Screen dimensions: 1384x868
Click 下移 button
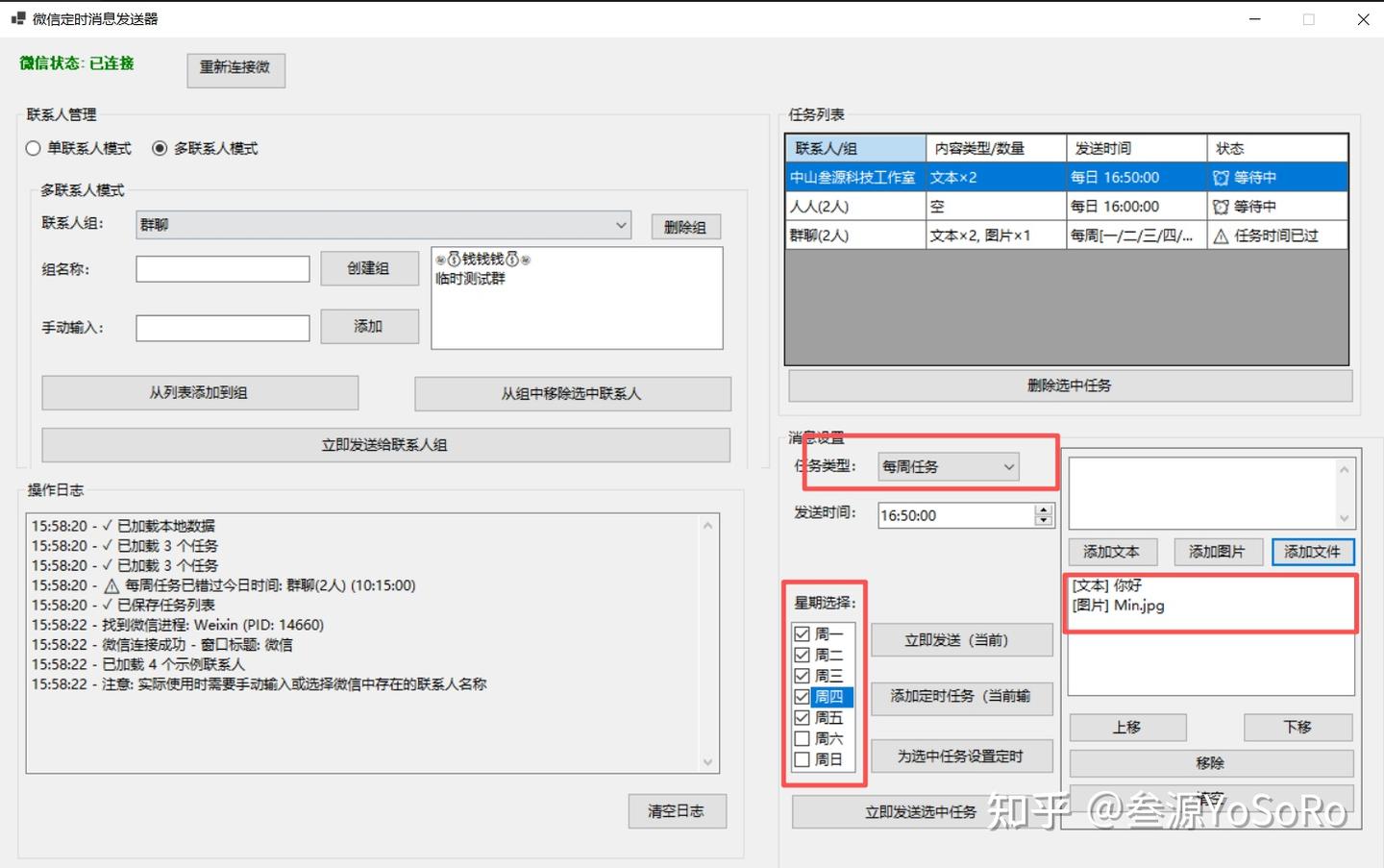[1298, 727]
